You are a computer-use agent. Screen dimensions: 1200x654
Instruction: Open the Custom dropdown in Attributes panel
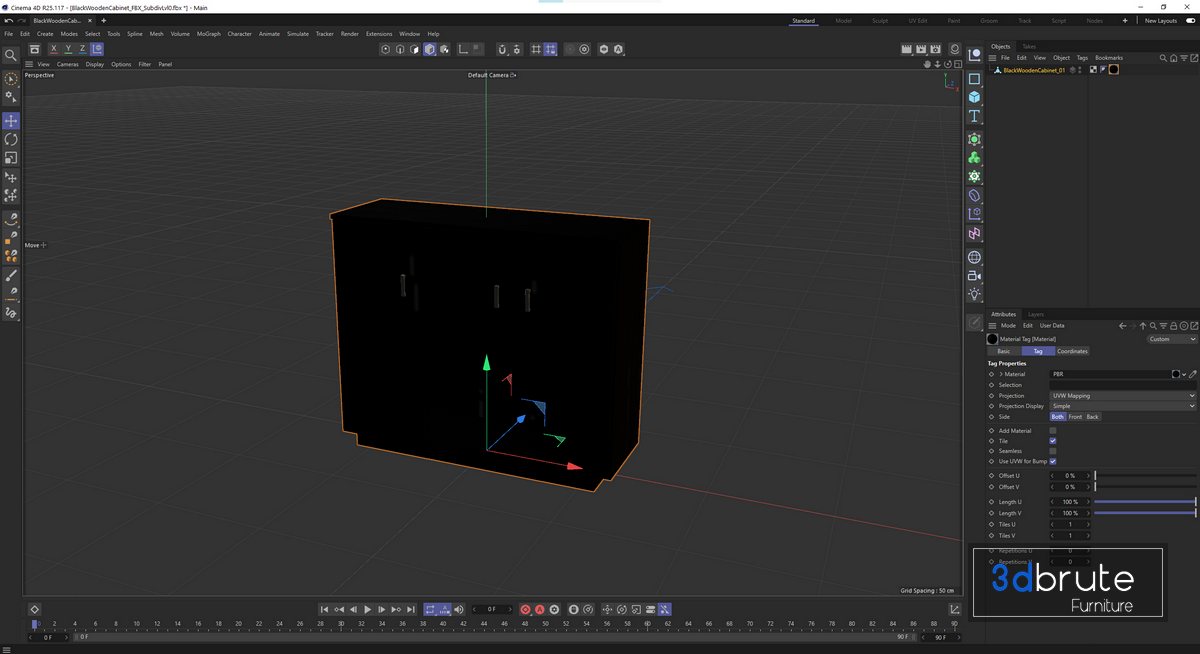coord(1171,339)
